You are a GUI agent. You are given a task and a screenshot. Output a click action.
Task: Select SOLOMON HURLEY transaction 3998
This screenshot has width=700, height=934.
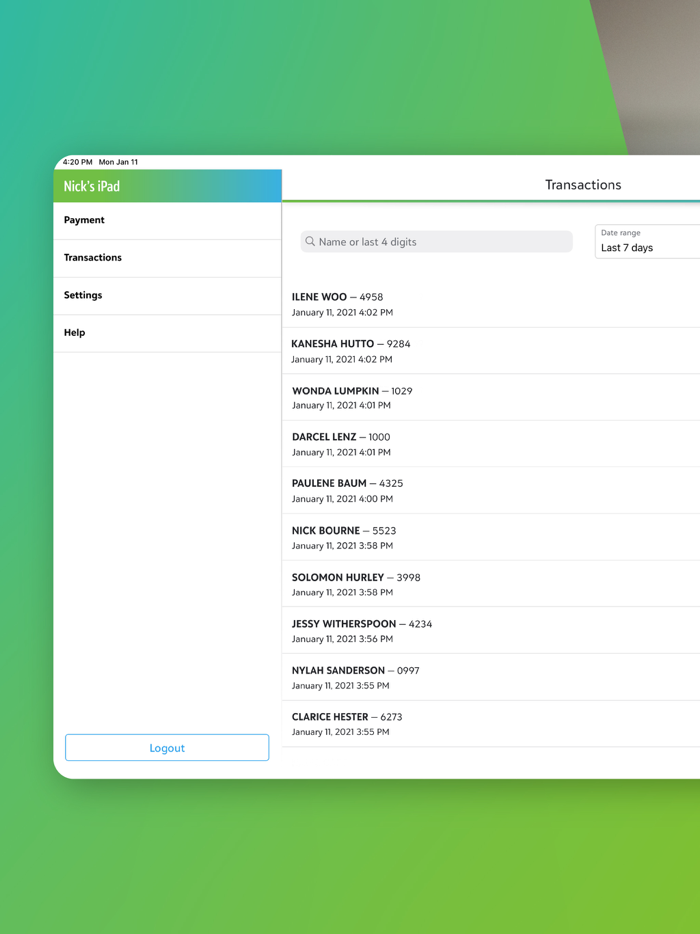tap(491, 584)
